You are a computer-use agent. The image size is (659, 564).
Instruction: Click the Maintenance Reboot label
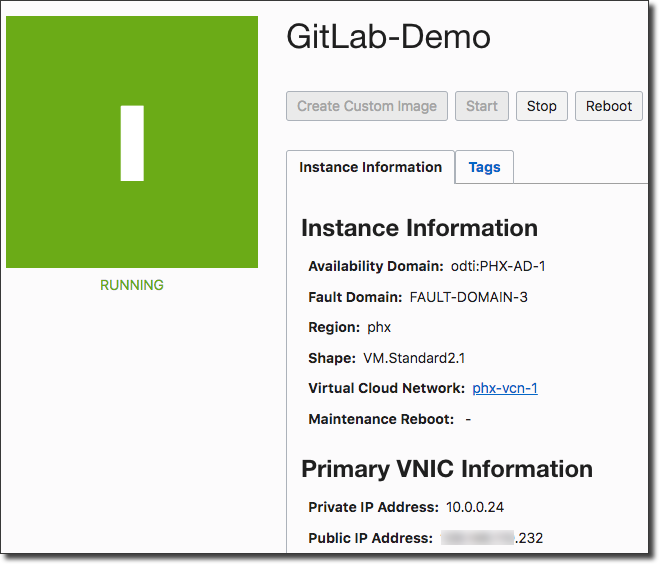(381, 419)
